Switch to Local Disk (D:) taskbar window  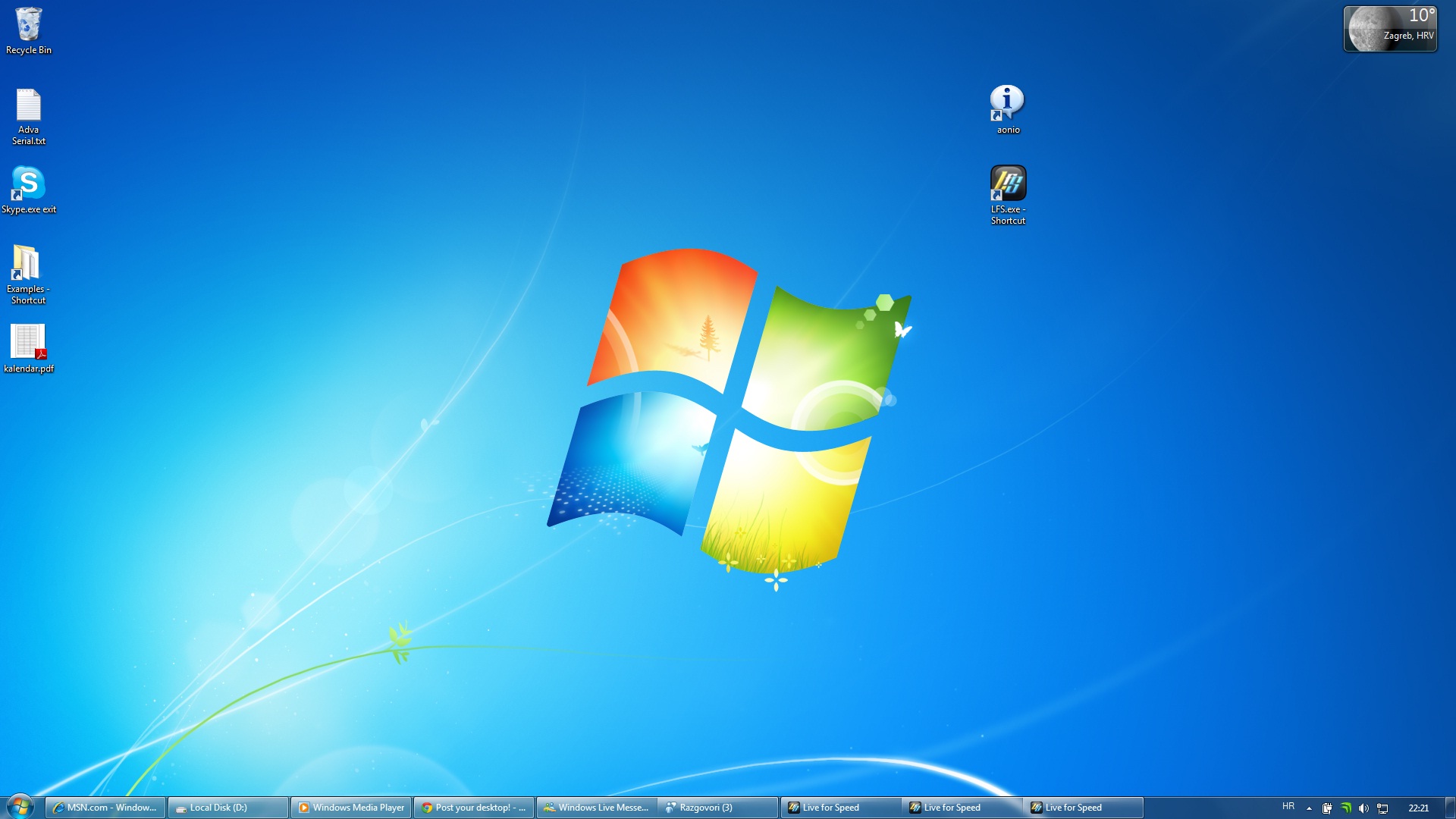click(x=227, y=808)
